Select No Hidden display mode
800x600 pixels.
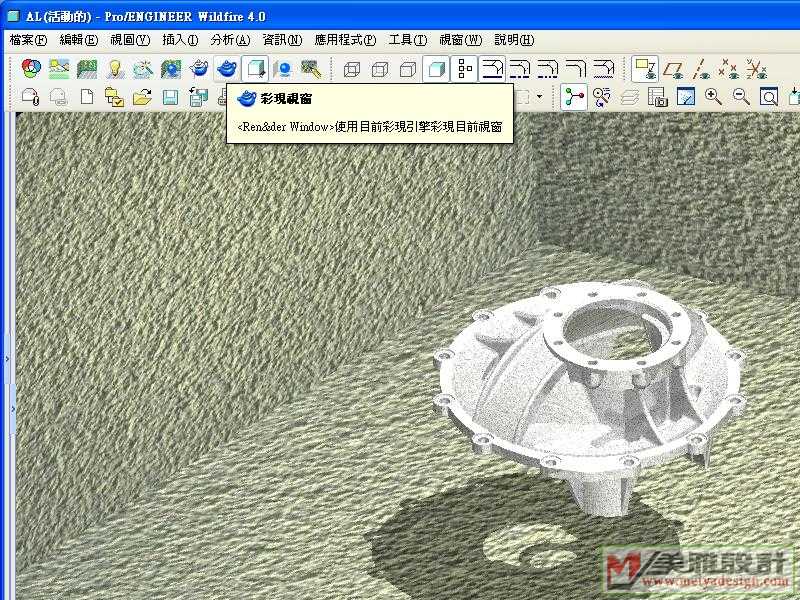pyautogui.click(x=408, y=69)
